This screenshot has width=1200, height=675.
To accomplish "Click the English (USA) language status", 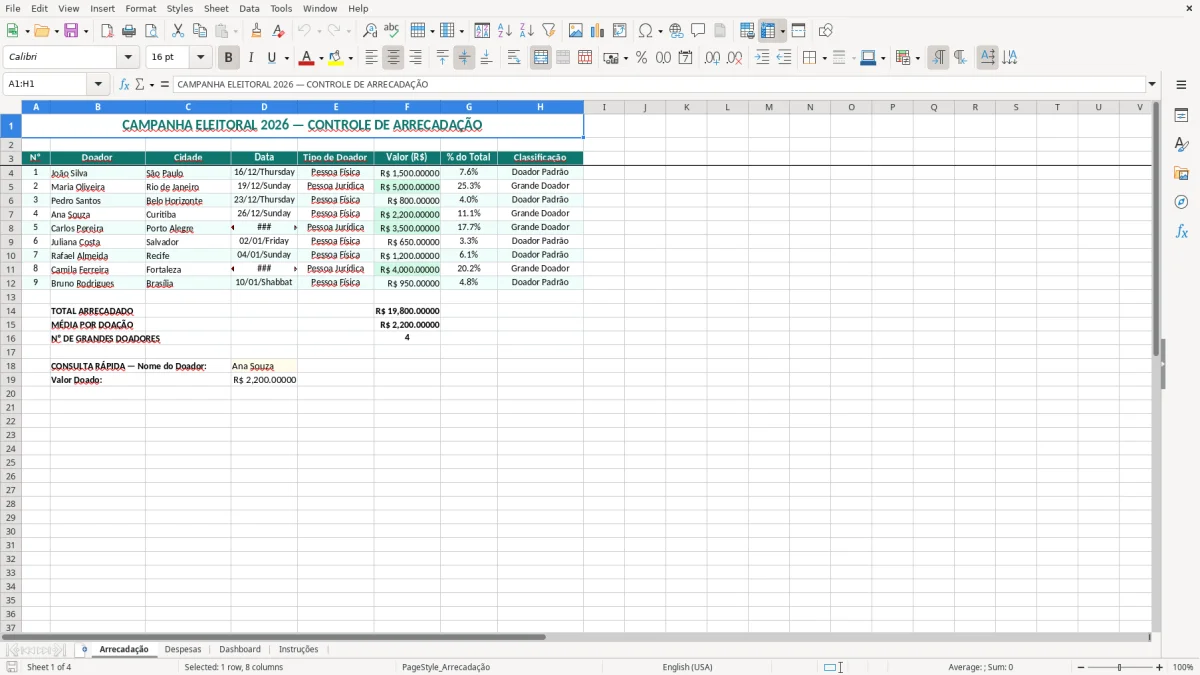I will pyautogui.click(x=687, y=667).
